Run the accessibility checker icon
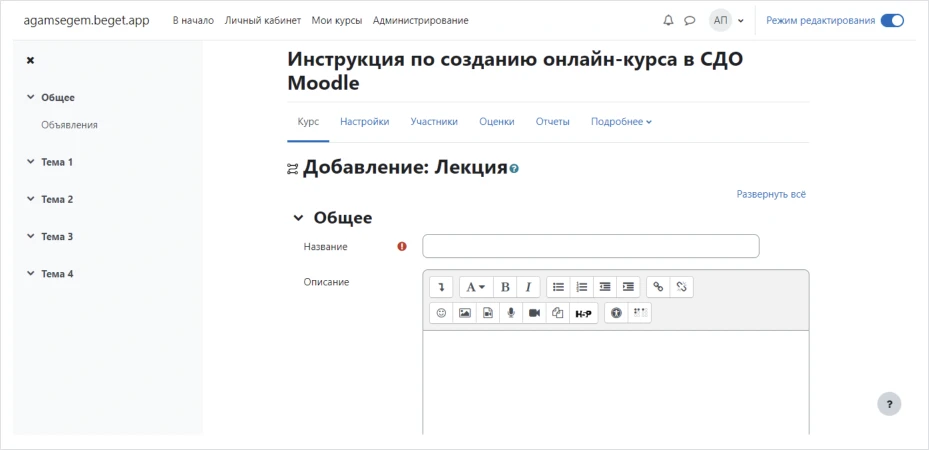 click(616, 313)
